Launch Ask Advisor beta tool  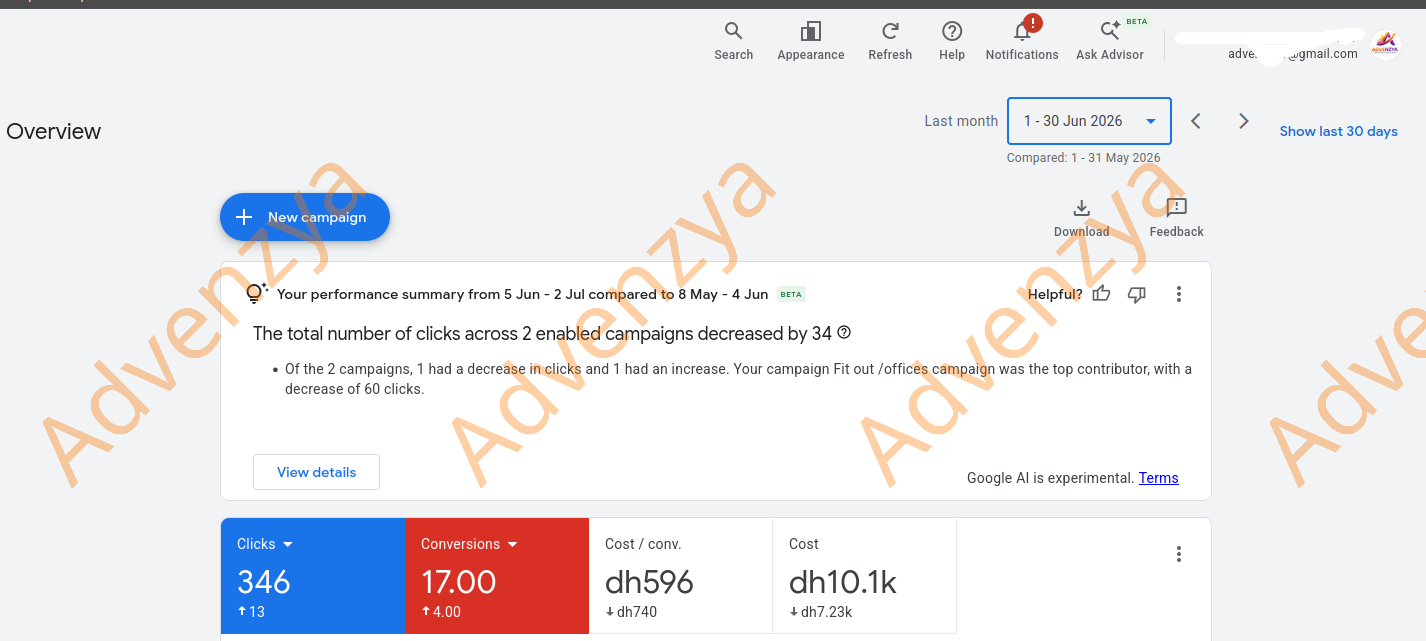(x=1110, y=41)
